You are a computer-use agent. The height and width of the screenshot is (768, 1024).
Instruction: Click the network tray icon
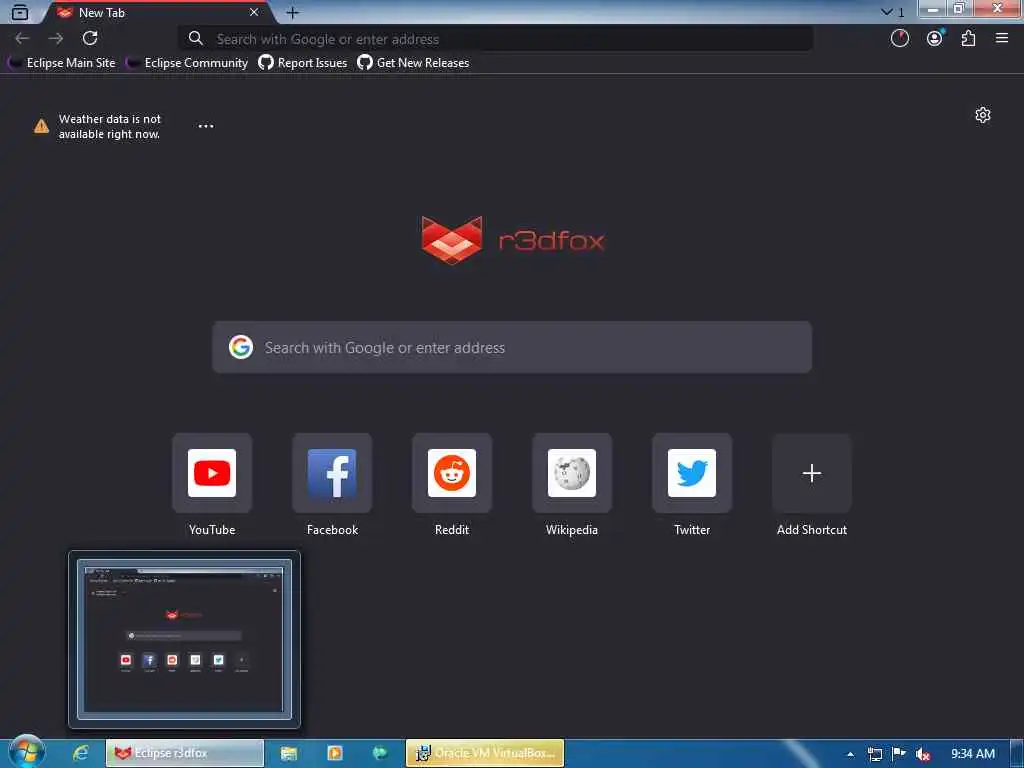coord(875,754)
